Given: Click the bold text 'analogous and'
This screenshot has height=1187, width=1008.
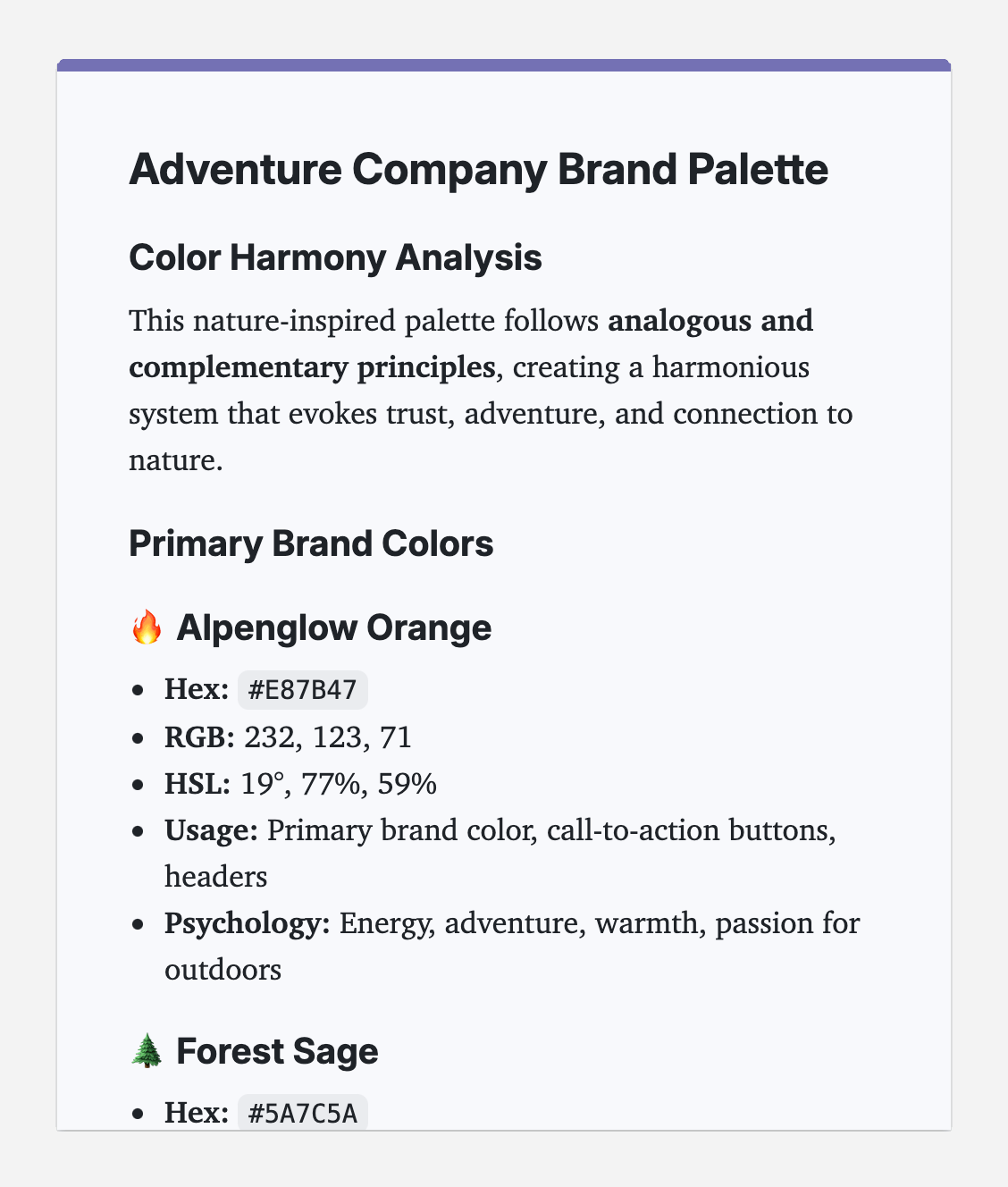Looking at the screenshot, I should (710, 320).
